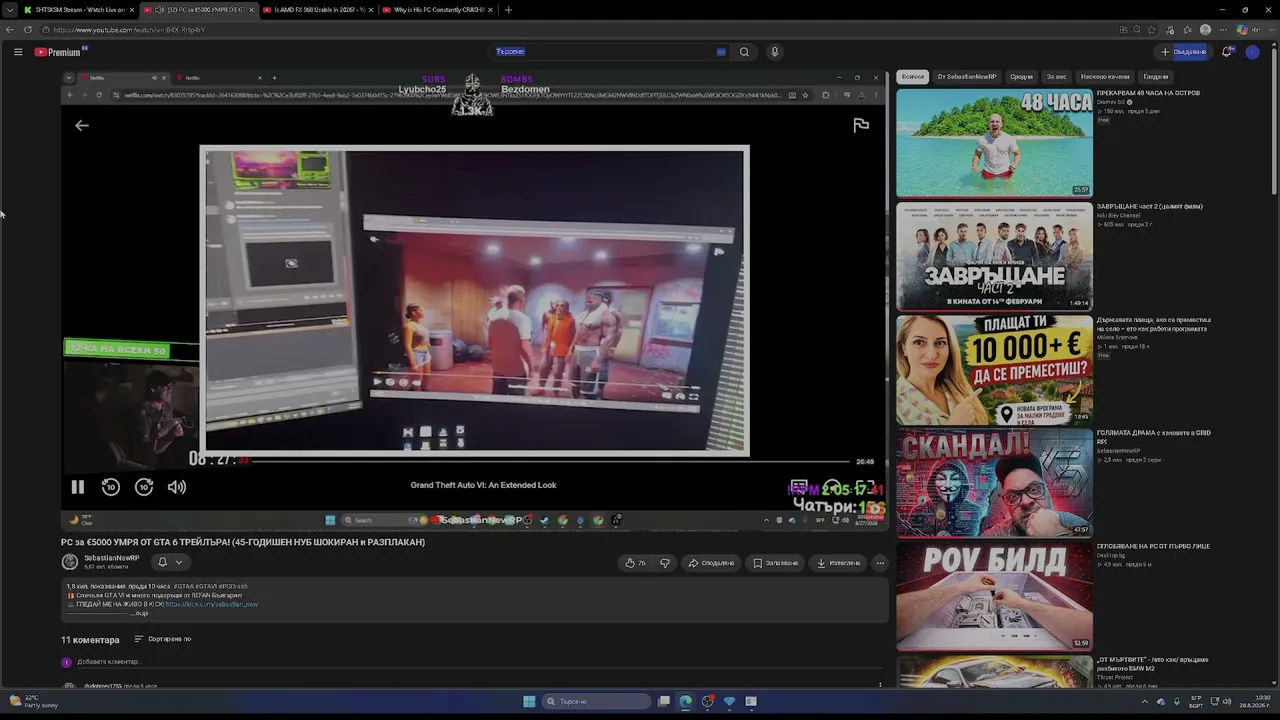
Task: Open the weather widget showing 22°C
Action: point(33,701)
